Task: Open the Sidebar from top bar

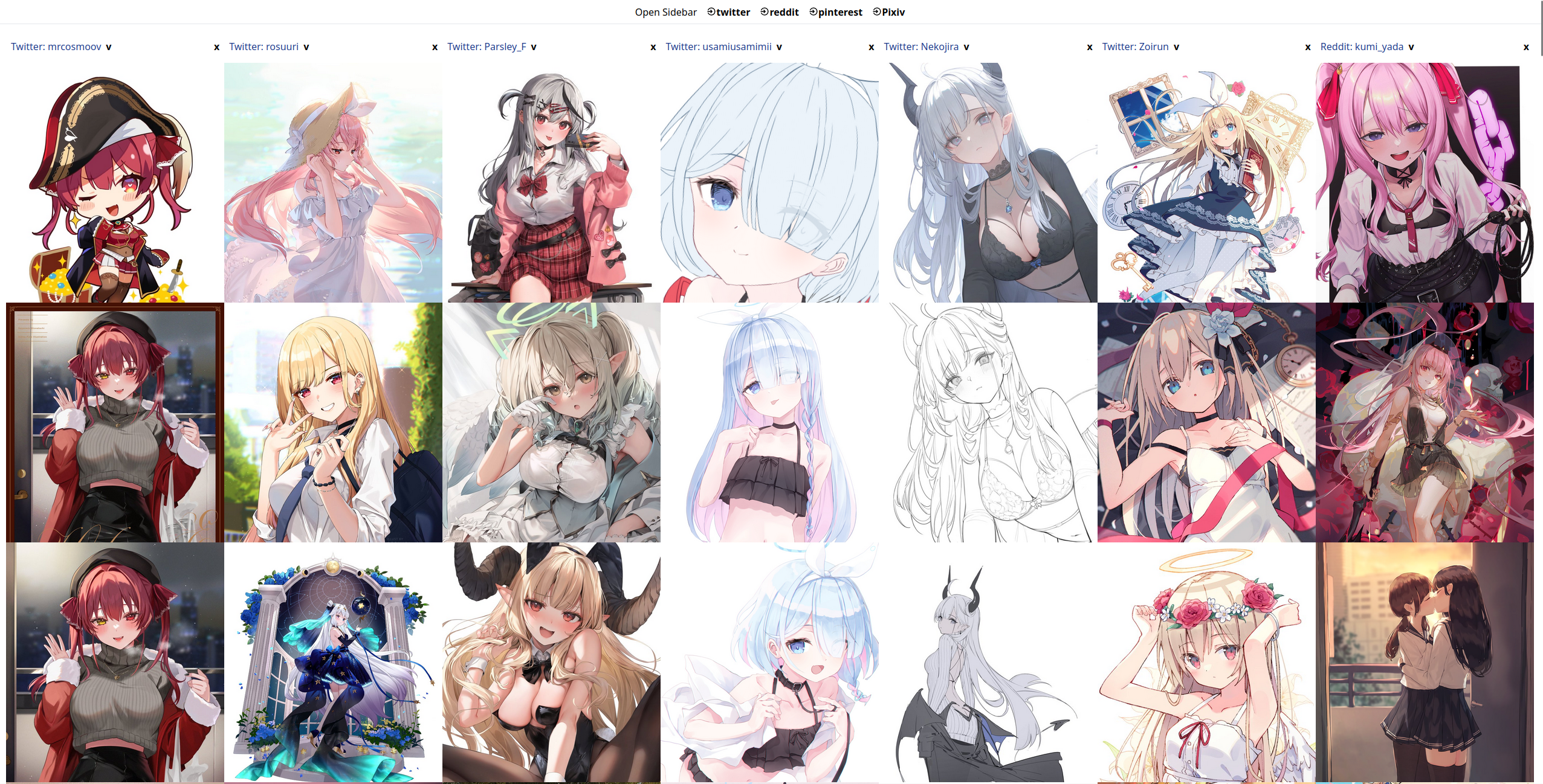Action: 665,12
